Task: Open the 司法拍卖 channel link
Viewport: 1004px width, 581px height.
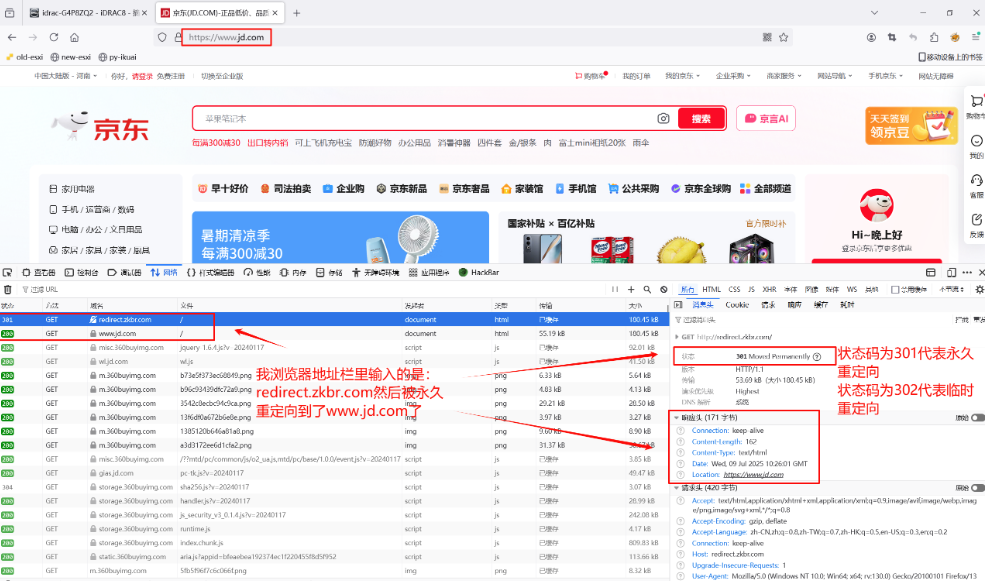Action: coord(286,189)
